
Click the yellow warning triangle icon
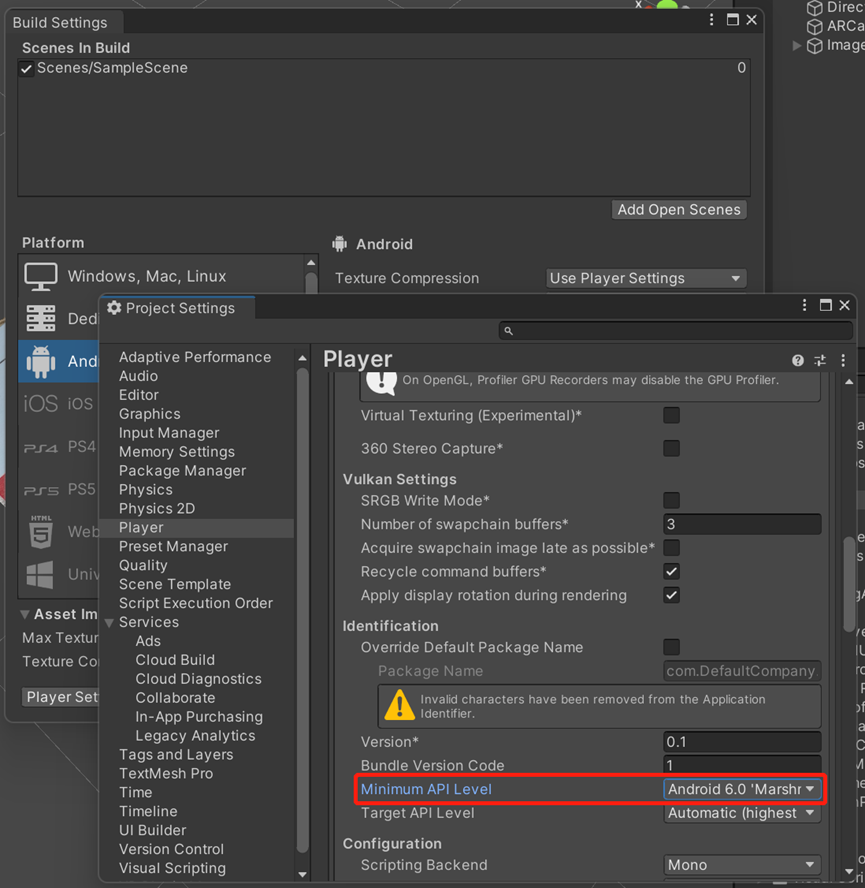[x=399, y=705]
